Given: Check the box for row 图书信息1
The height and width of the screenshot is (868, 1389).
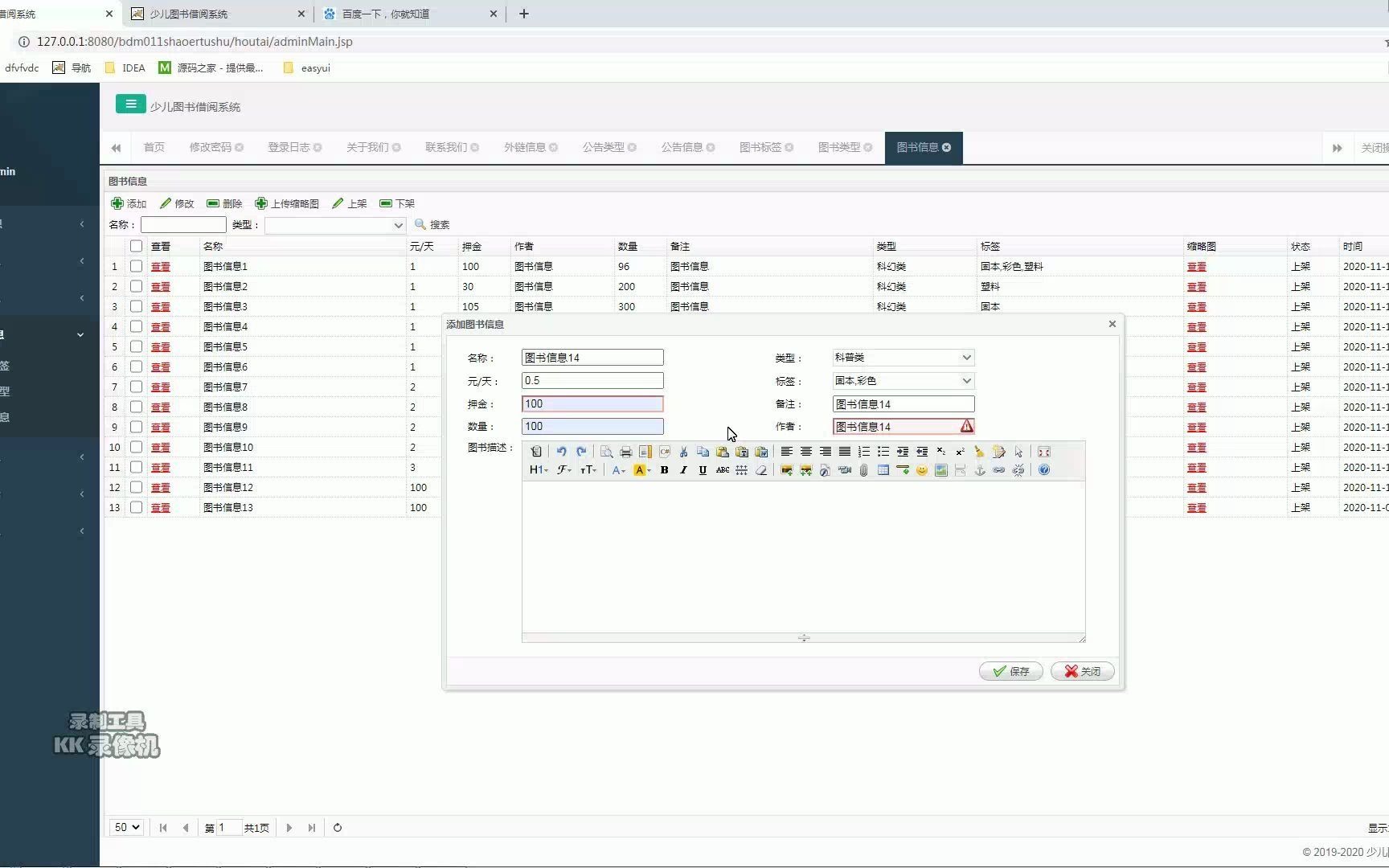Looking at the screenshot, I should coord(136,266).
